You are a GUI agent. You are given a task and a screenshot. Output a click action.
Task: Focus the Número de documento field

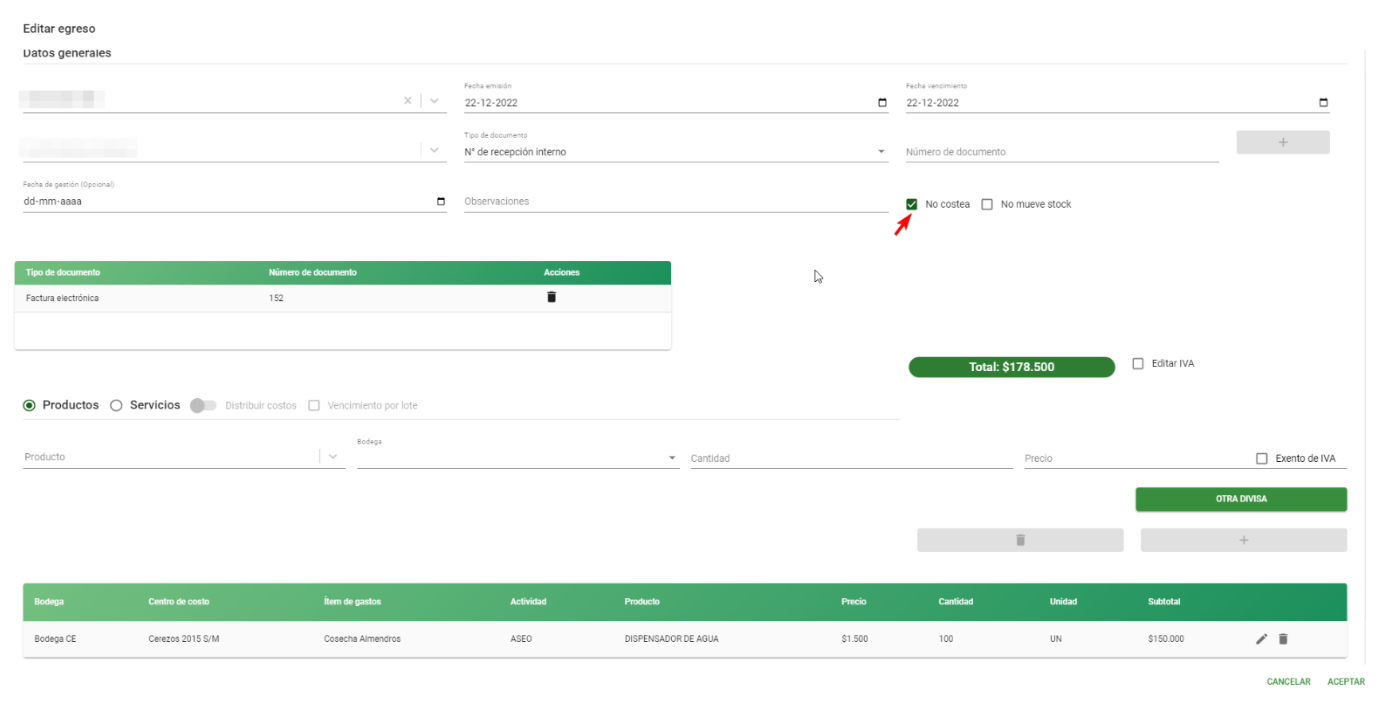(x=1062, y=152)
